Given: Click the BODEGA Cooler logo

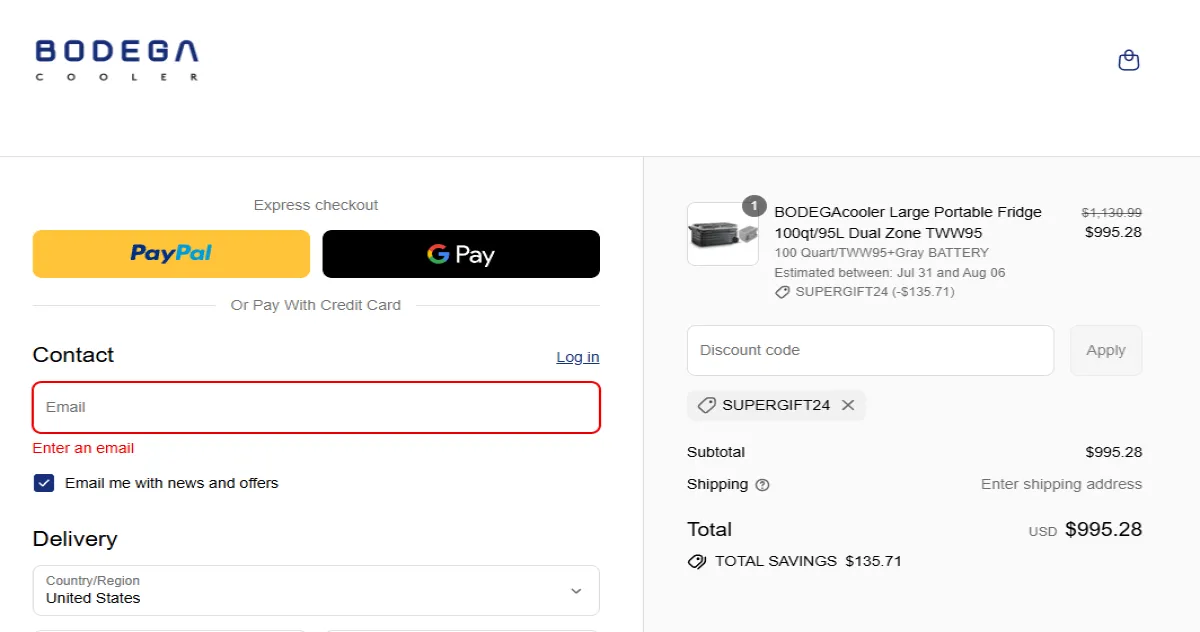Looking at the screenshot, I should [116, 58].
